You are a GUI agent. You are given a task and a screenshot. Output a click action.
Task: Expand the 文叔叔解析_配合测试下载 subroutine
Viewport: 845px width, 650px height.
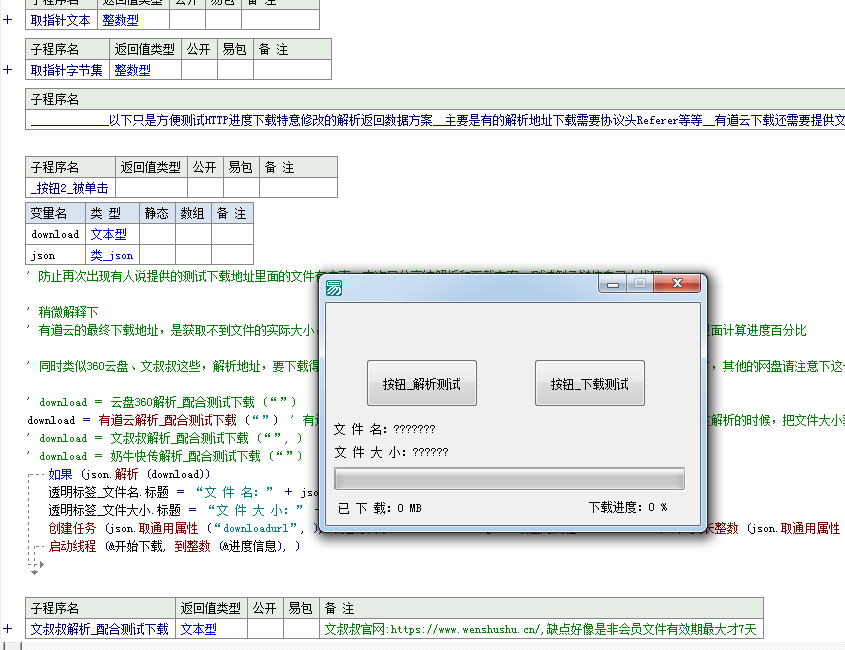[8, 629]
